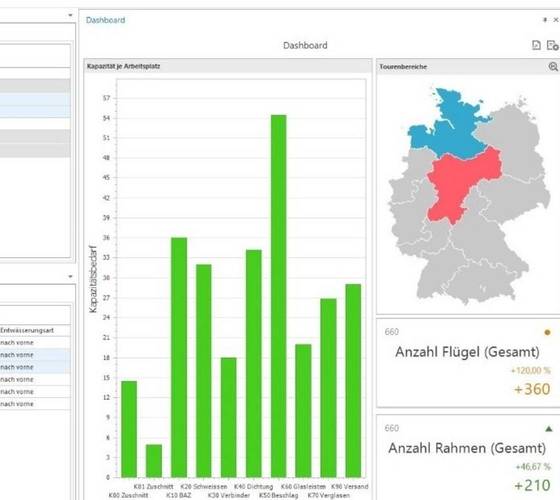
Task: Pin the Dashboard panel with the pushpin icon
Action: click(x=545, y=20)
